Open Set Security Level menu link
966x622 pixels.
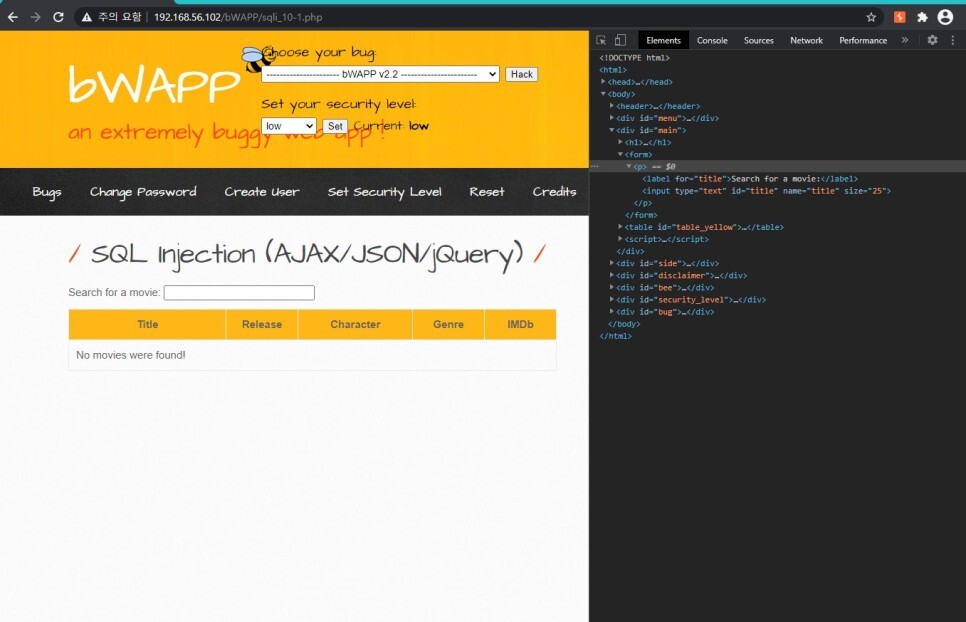[384, 192]
